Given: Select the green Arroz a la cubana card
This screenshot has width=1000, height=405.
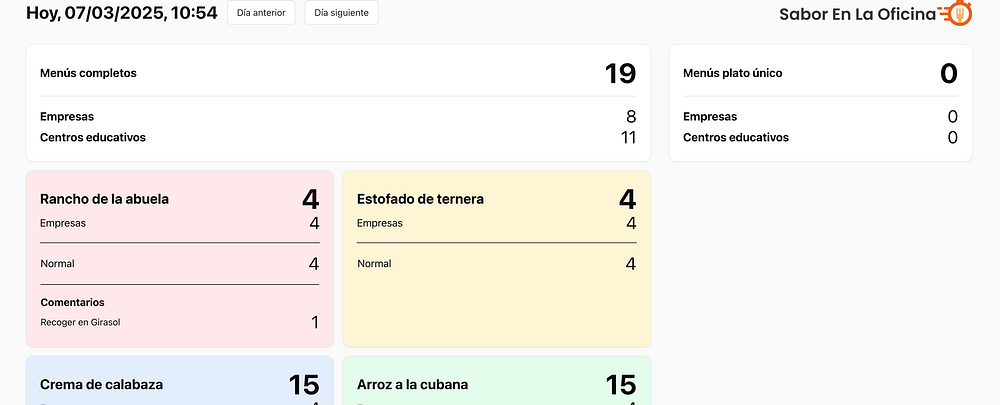Looking at the screenshot, I should (497, 380).
